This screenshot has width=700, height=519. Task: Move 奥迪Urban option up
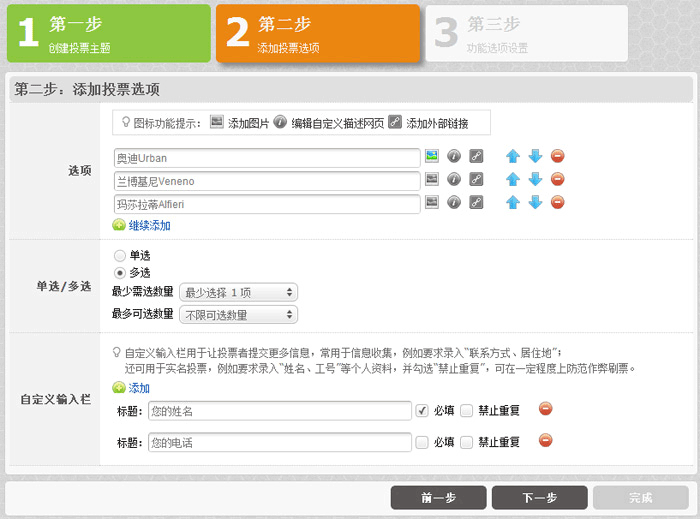513,156
